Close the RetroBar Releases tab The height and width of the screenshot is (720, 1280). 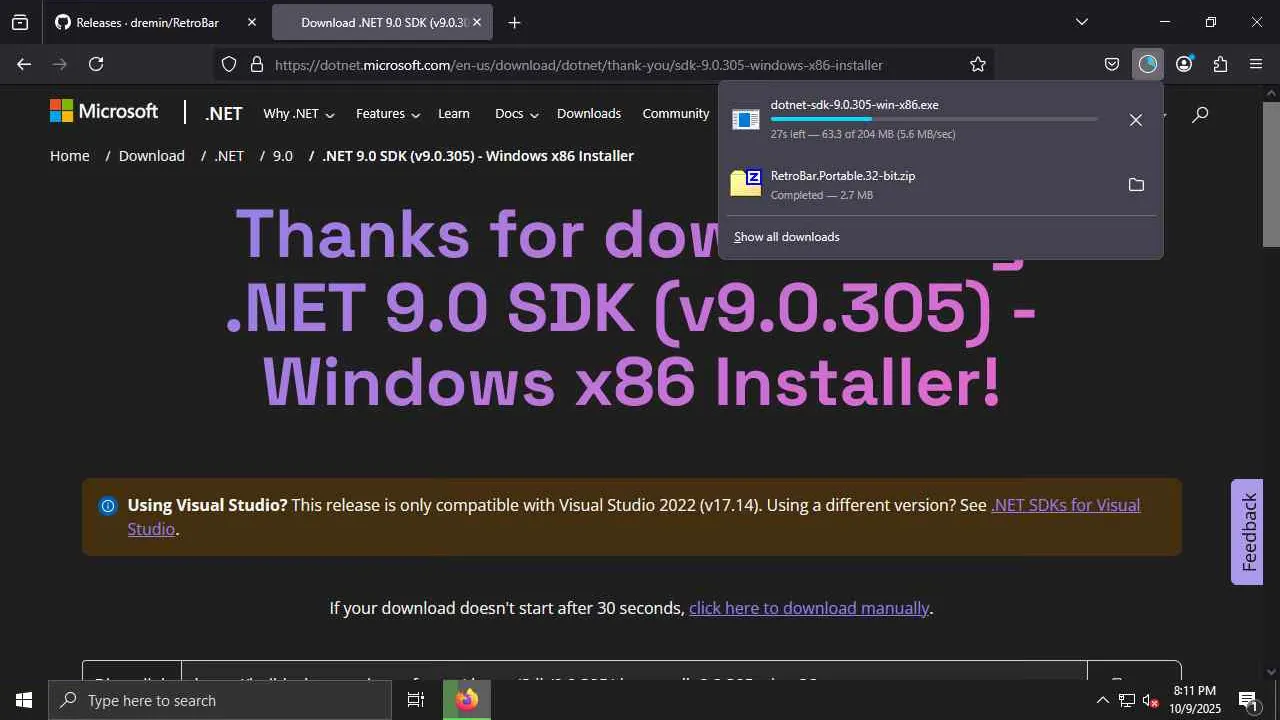252,22
